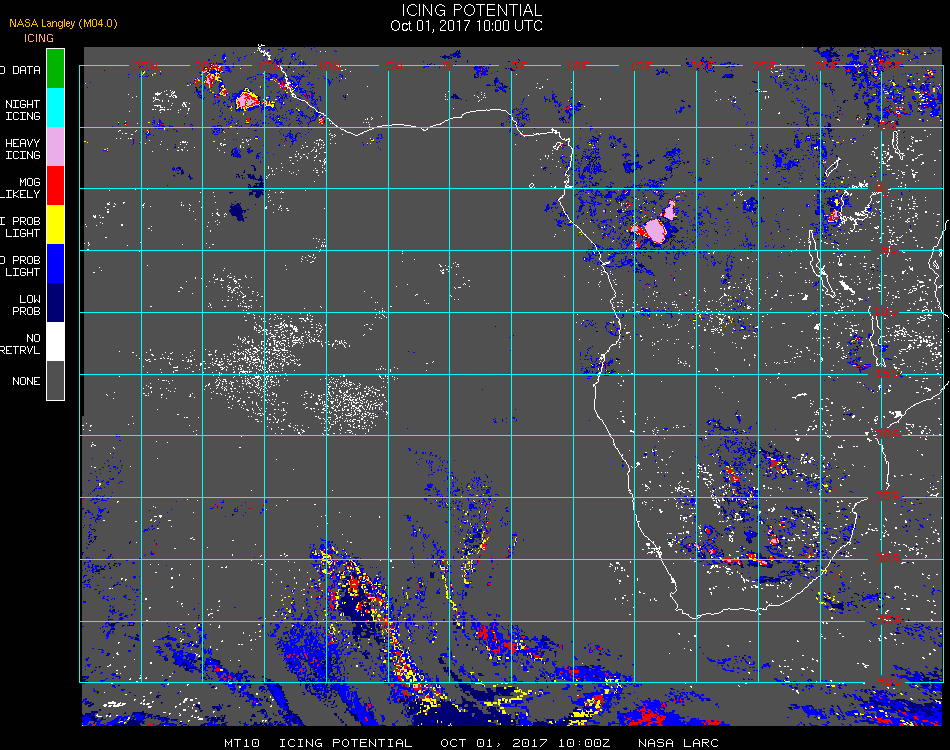
Task: Click the 10S latitude label
Action: pyautogui.click(x=886, y=311)
